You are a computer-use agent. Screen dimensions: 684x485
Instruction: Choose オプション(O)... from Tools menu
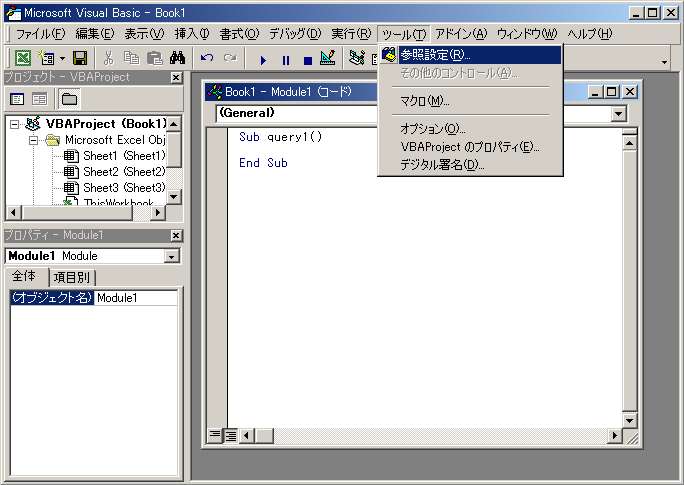point(471,129)
